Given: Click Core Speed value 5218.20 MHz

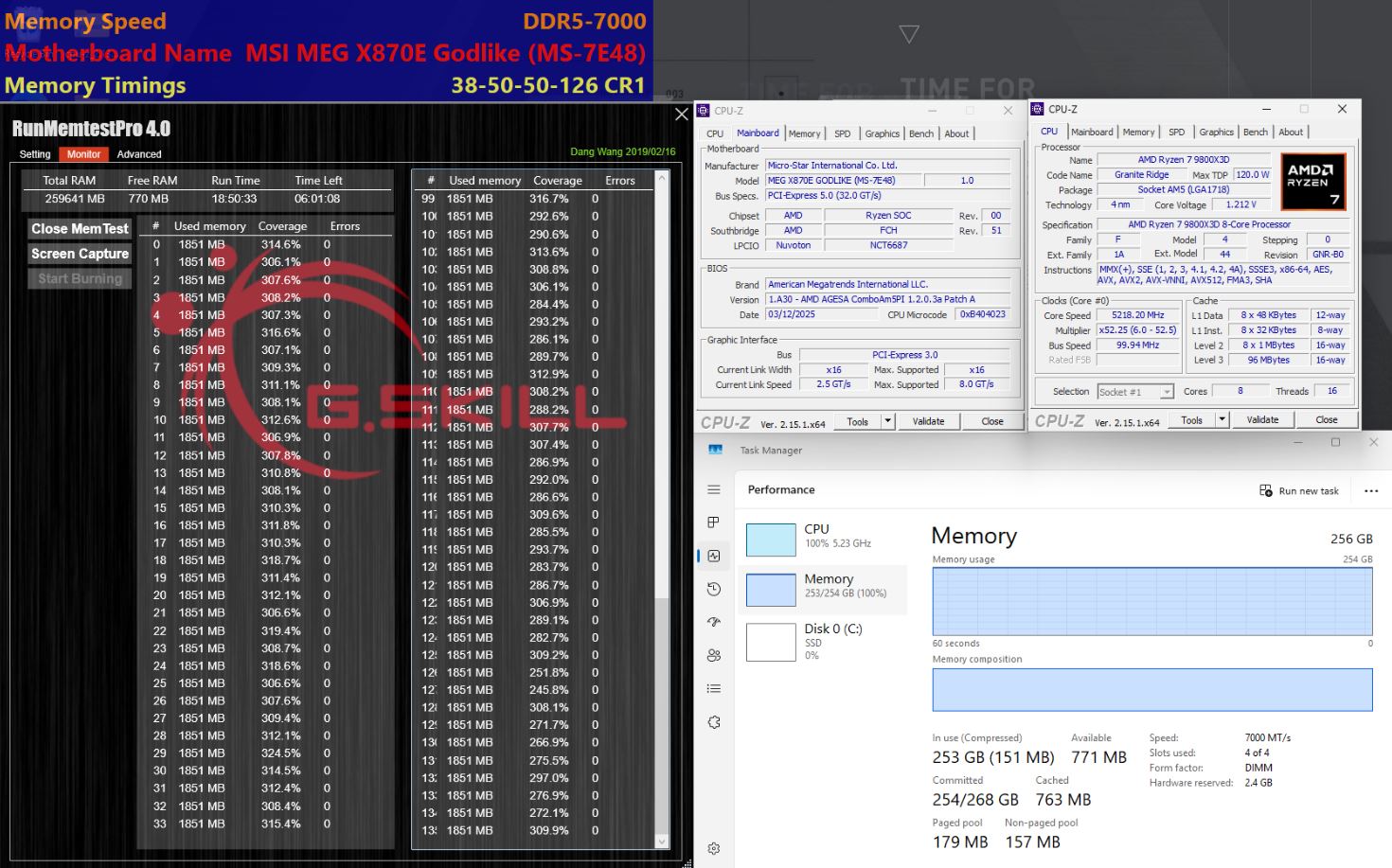Looking at the screenshot, I should click(x=1137, y=315).
